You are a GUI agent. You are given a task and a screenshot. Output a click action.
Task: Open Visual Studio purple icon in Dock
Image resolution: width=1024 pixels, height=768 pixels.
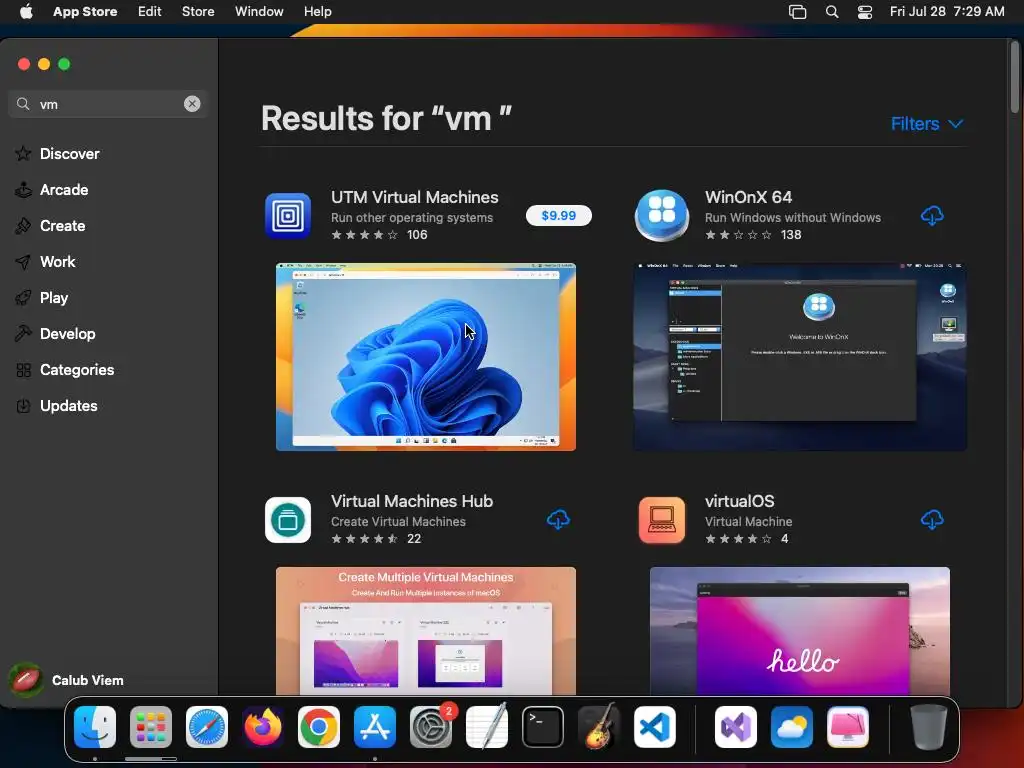click(736, 727)
